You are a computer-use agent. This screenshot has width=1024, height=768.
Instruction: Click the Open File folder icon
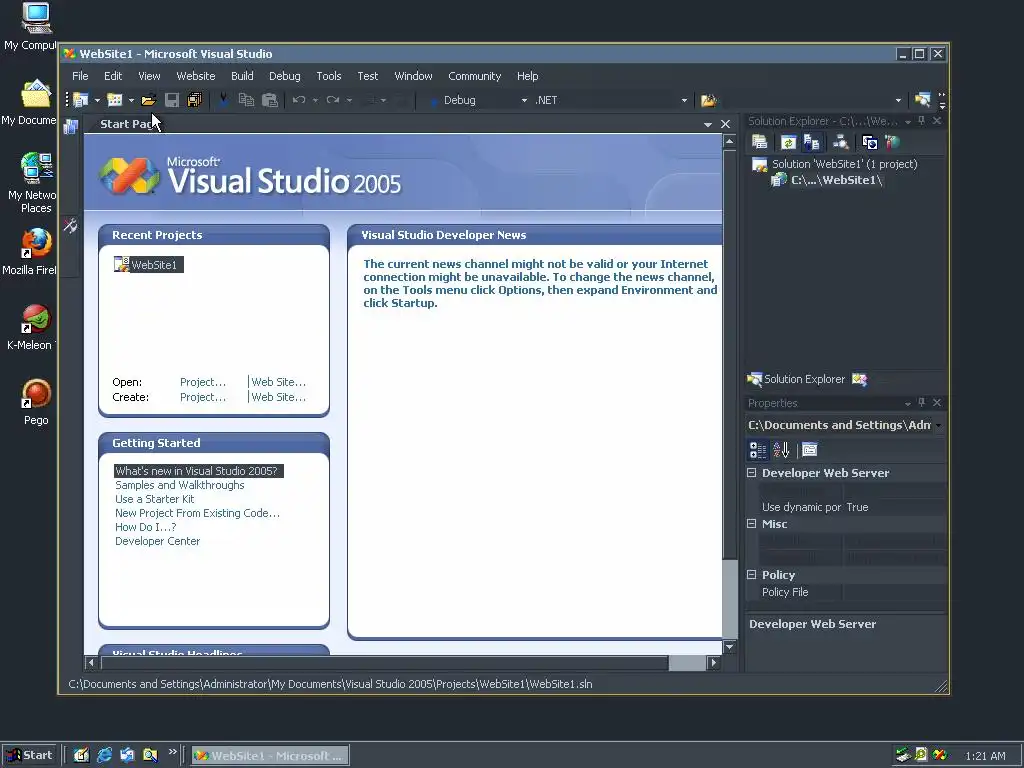point(148,100)
